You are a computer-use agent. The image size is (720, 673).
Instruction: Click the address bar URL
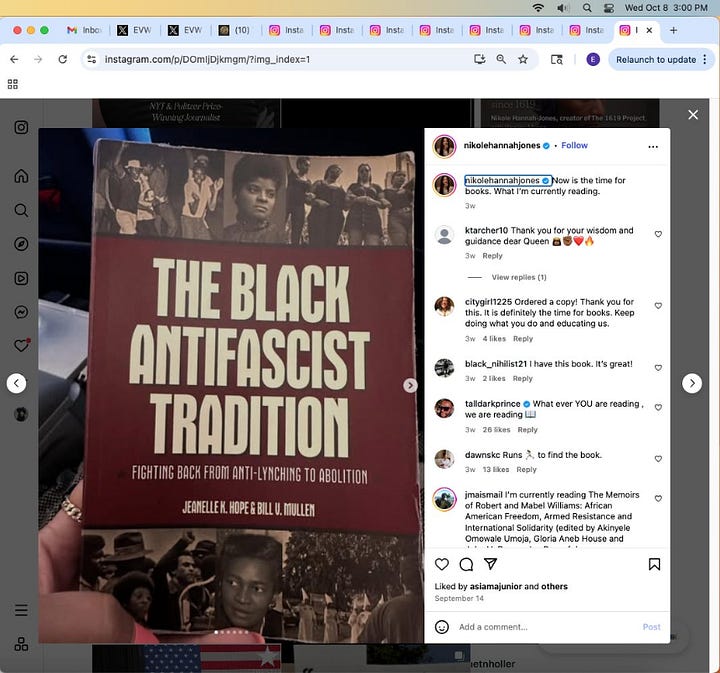[207, 59]
